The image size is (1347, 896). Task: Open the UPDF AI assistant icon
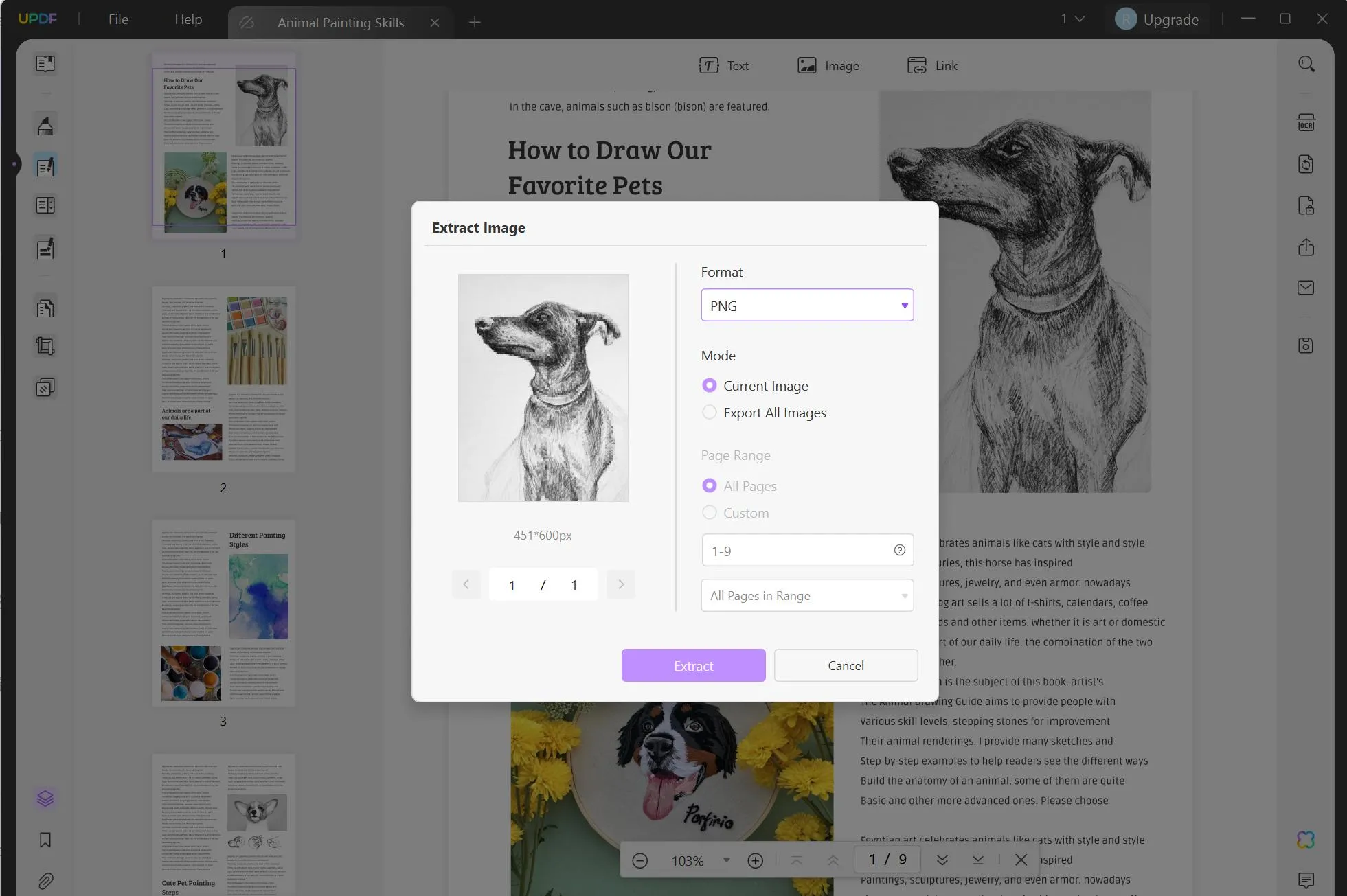pyautogui.click(x=1306, y=840)
